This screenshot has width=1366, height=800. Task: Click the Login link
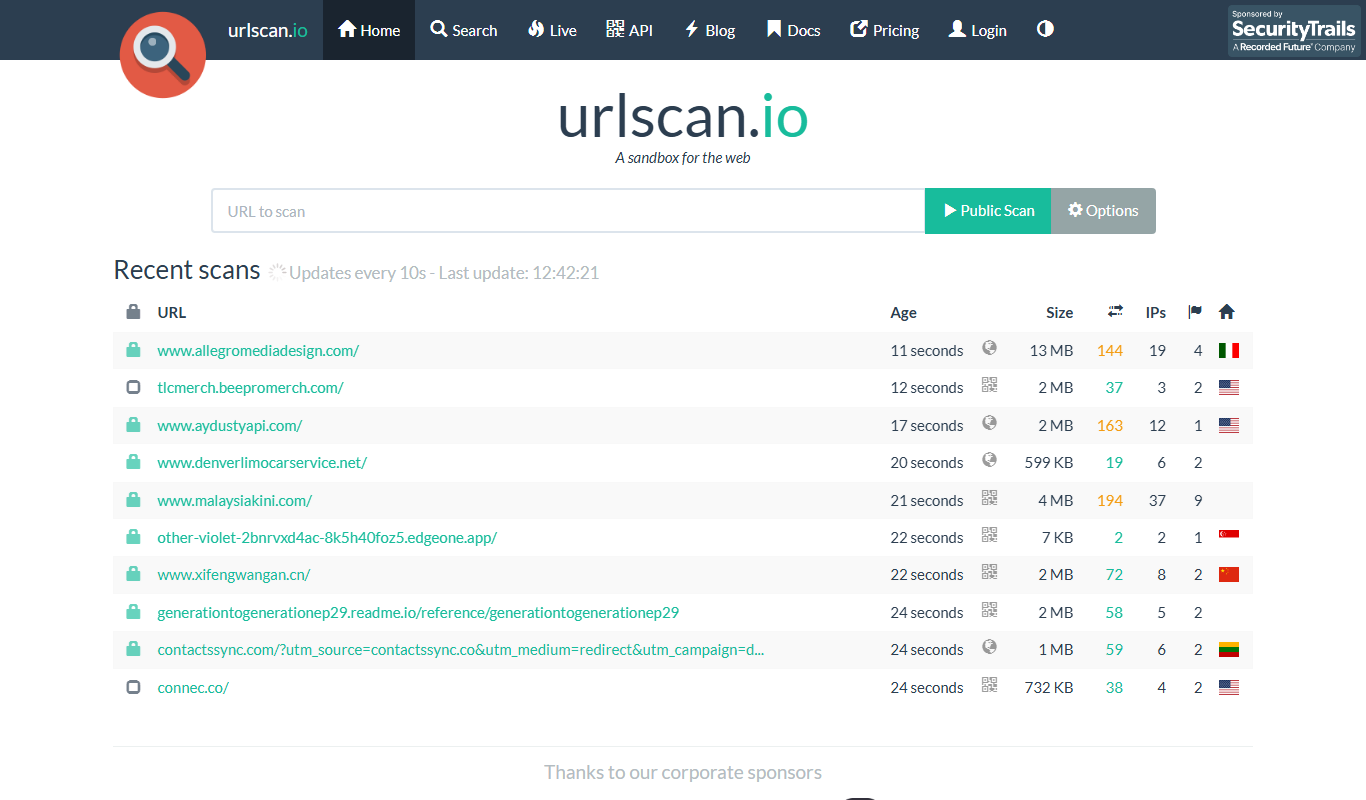976,30
